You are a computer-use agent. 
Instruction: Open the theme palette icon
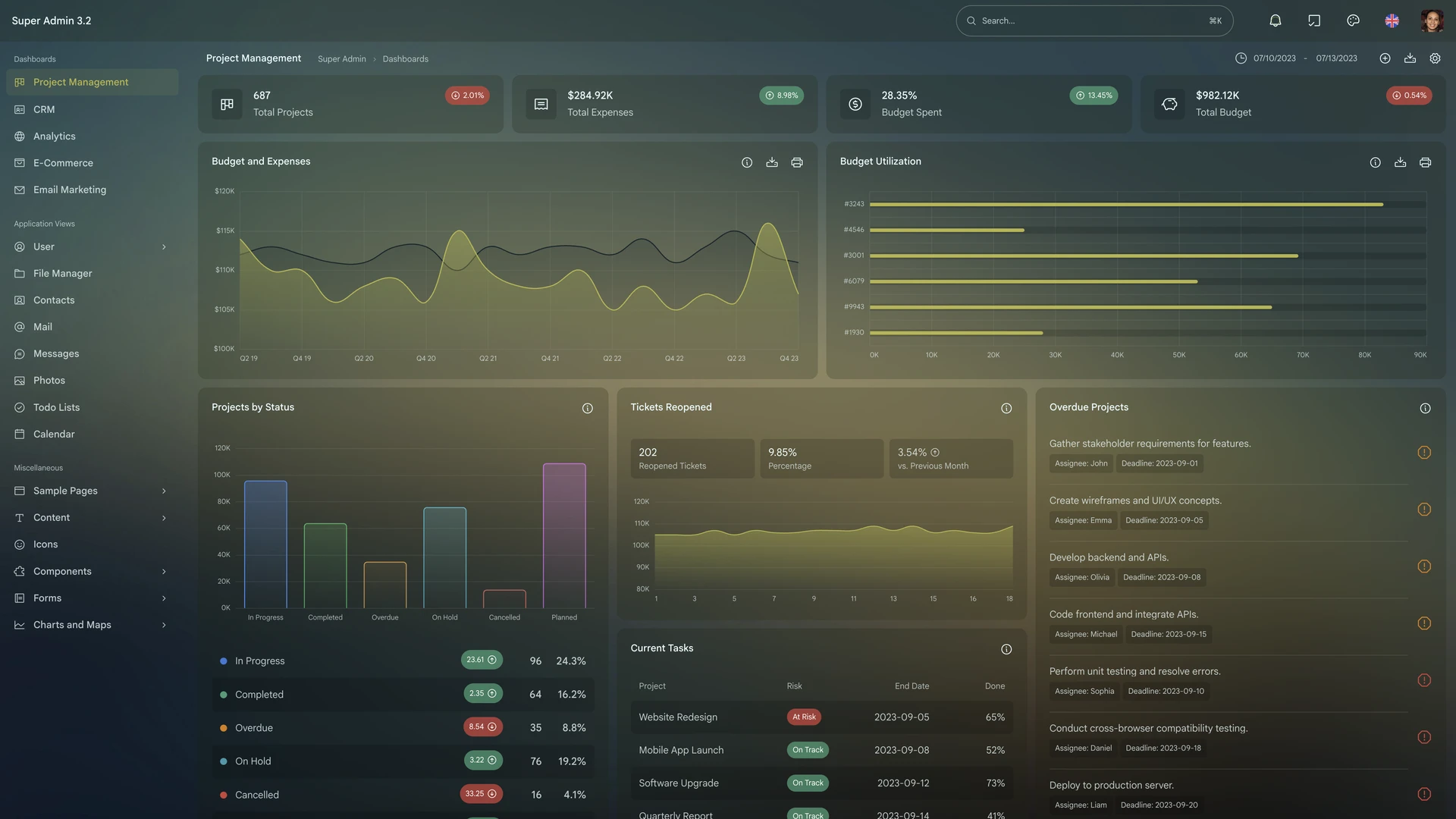(x=1353, y=20)
